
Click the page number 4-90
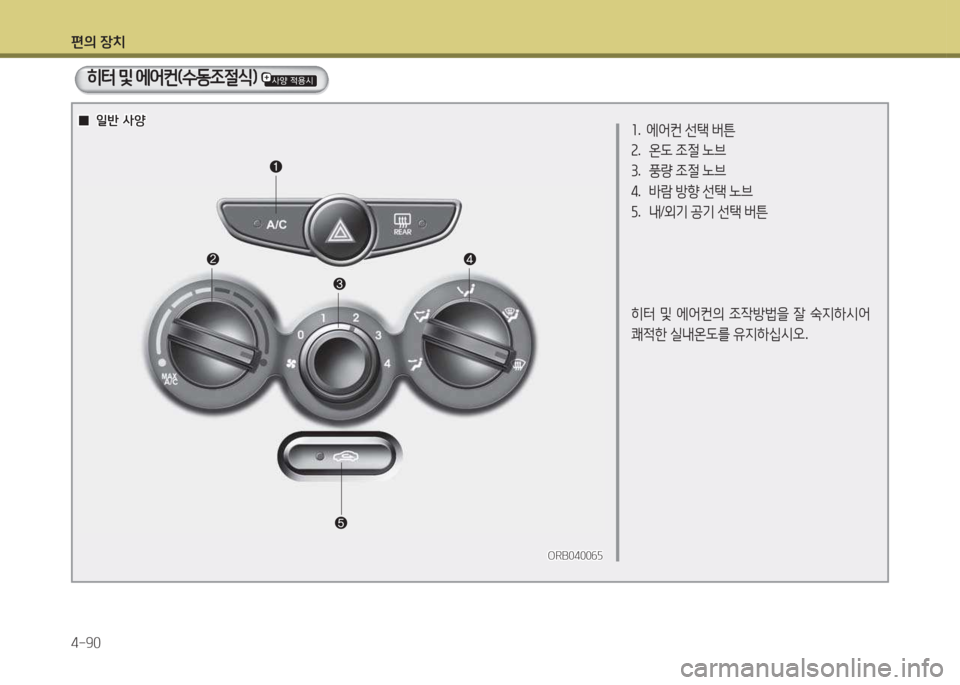[x=86, y=643]
